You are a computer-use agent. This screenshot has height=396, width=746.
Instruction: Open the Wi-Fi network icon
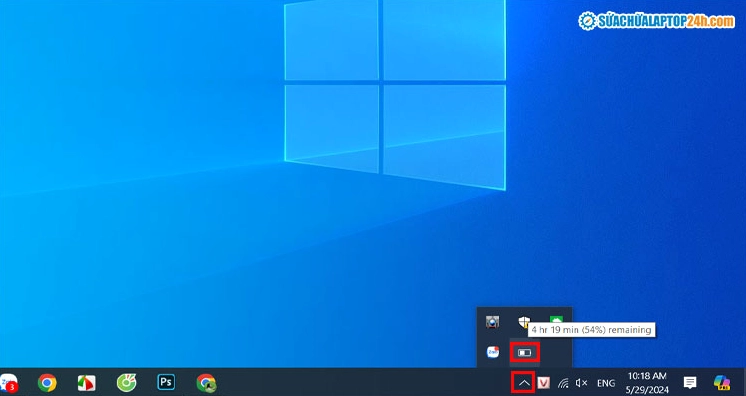(563, 383)
